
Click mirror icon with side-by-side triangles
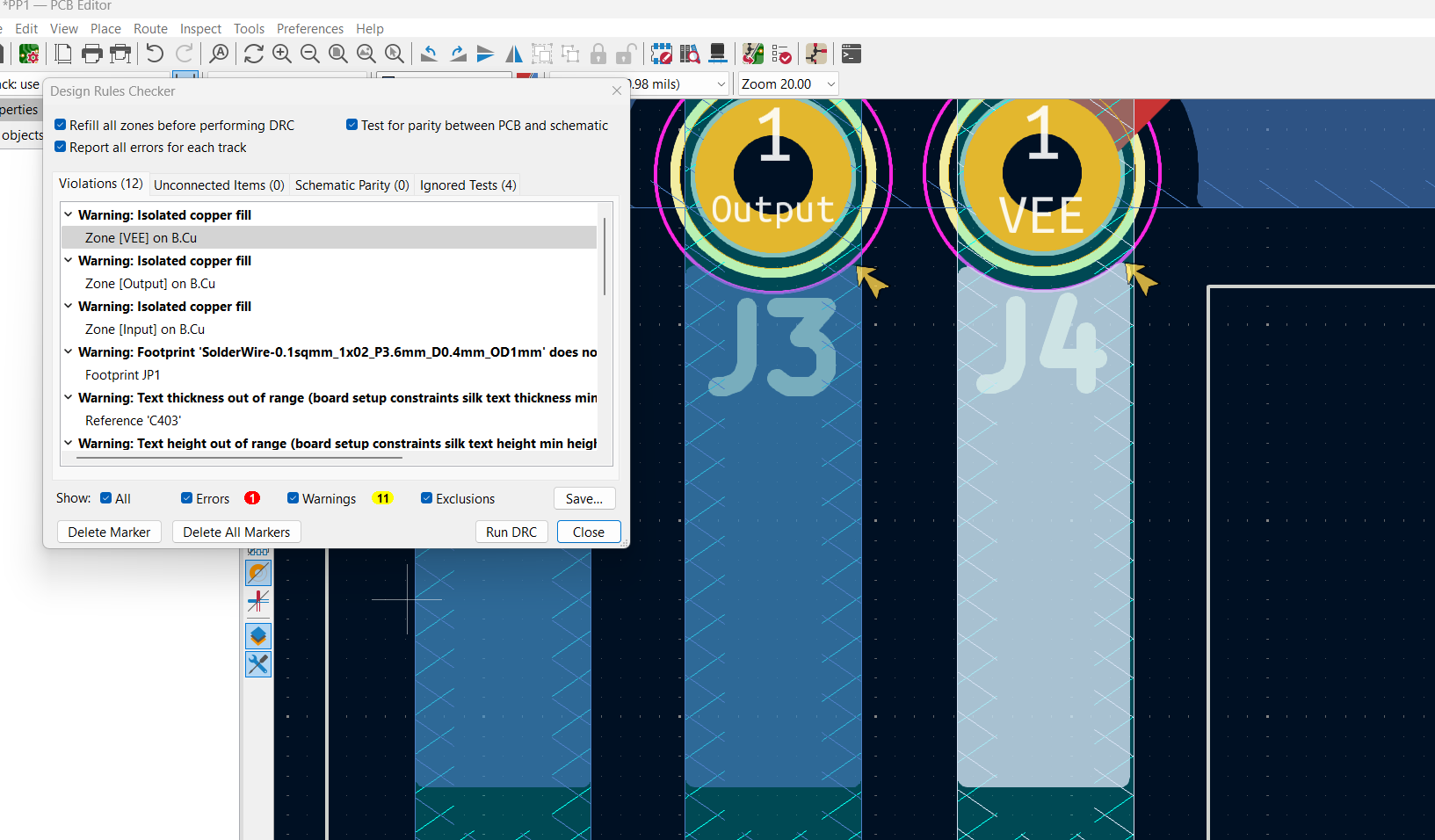(514, 54)
